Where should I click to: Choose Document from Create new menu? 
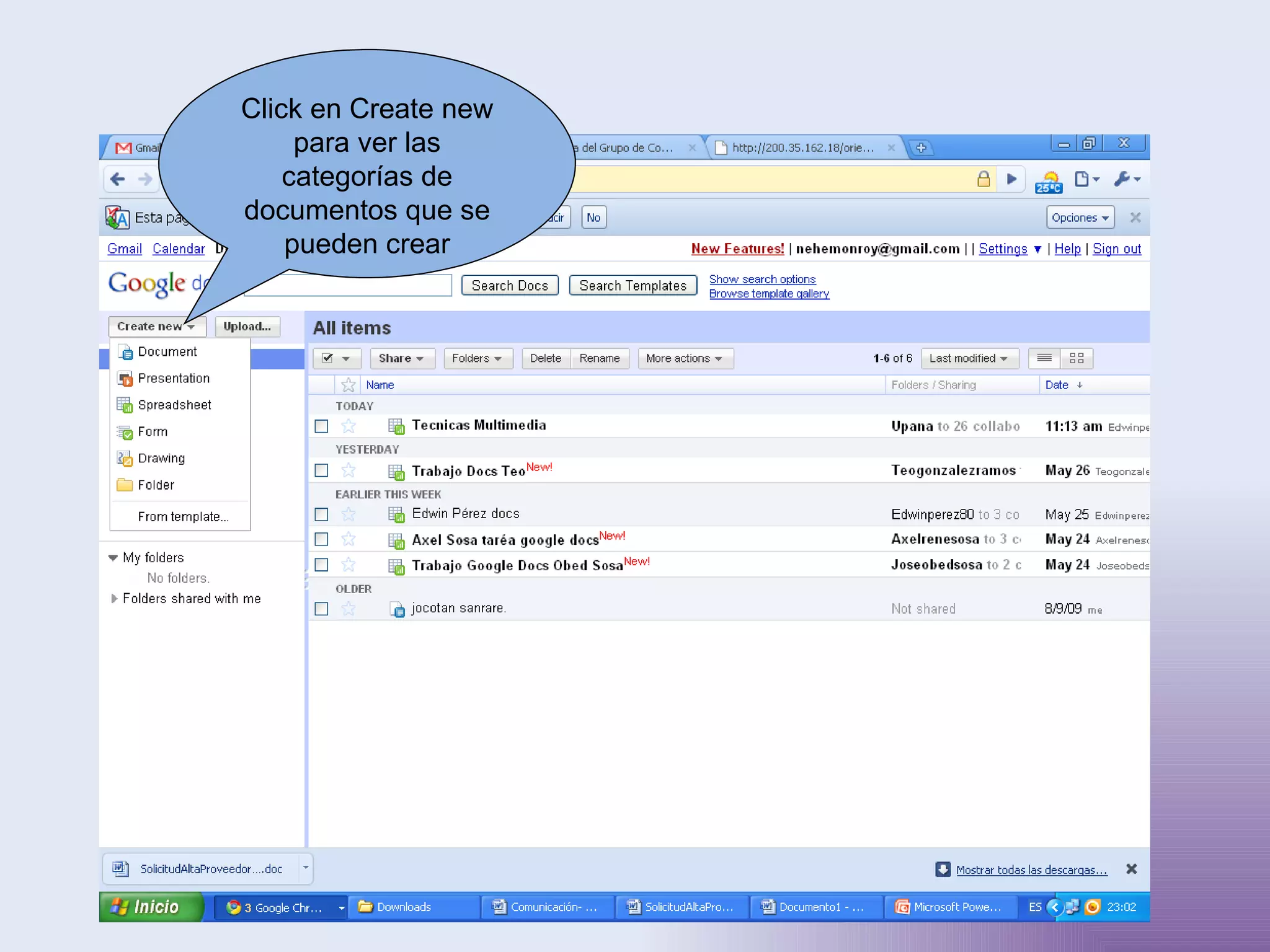180,352
